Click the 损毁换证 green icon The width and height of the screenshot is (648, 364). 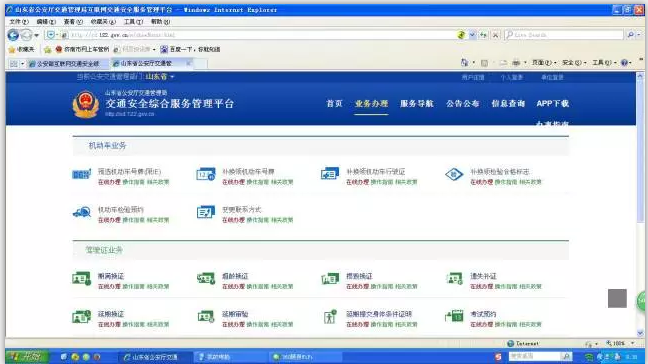[330, 279]
